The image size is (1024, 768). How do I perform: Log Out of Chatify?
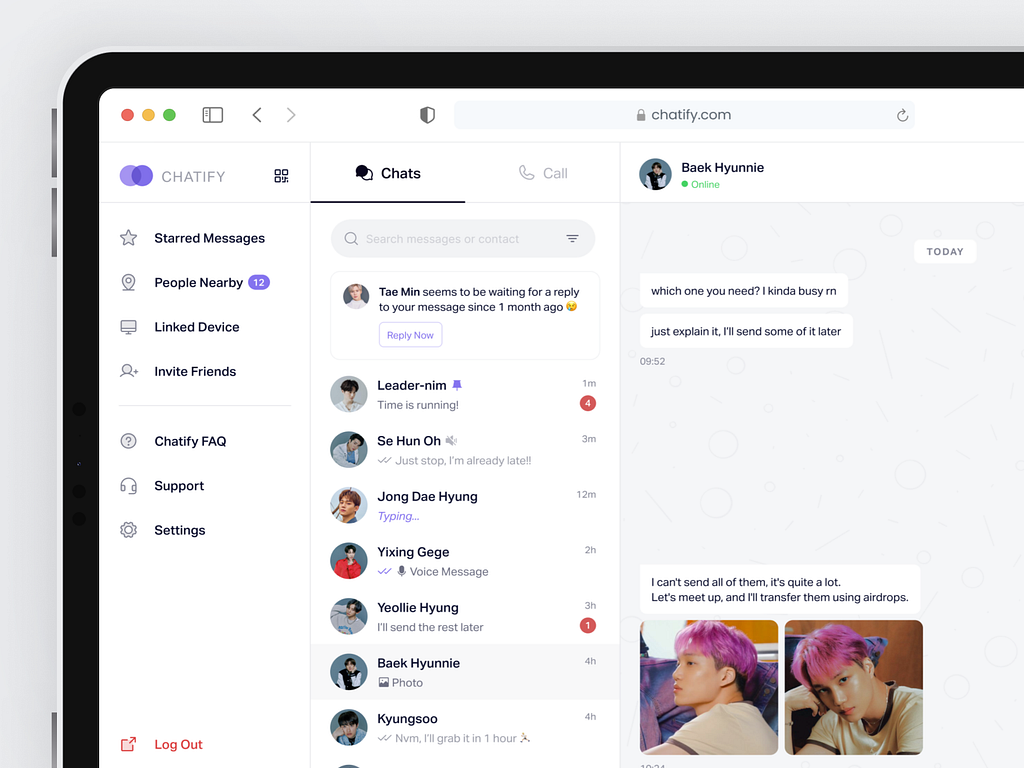click(x=178, y=744)
